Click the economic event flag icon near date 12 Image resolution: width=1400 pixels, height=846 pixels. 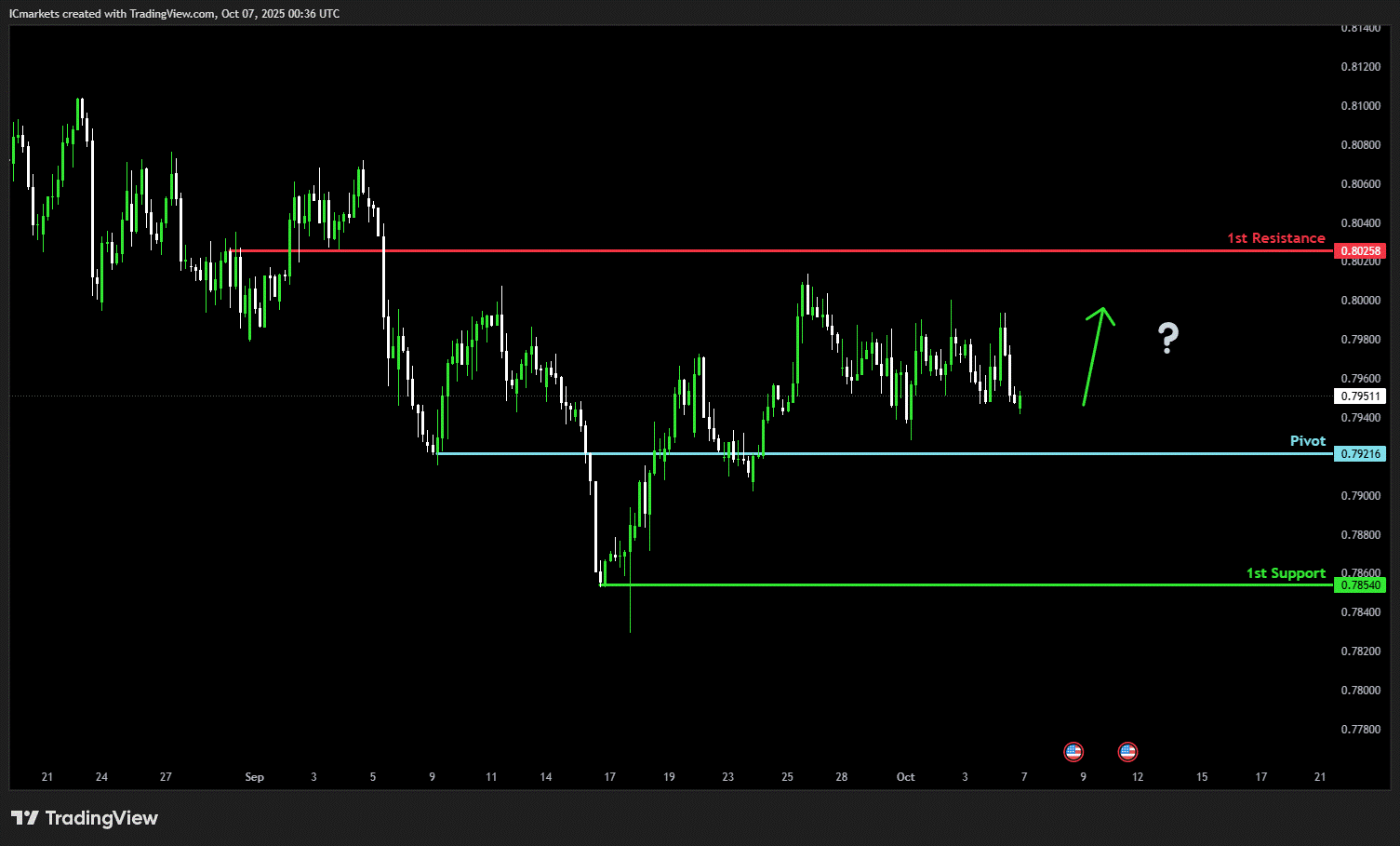(1127, 751)
